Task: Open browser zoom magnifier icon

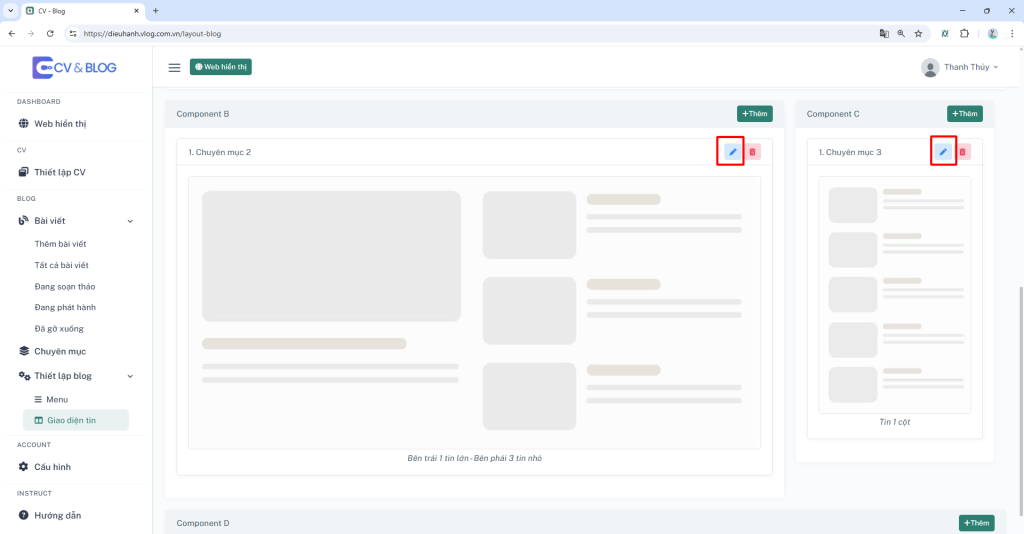Action: click(x=901, y=33)
